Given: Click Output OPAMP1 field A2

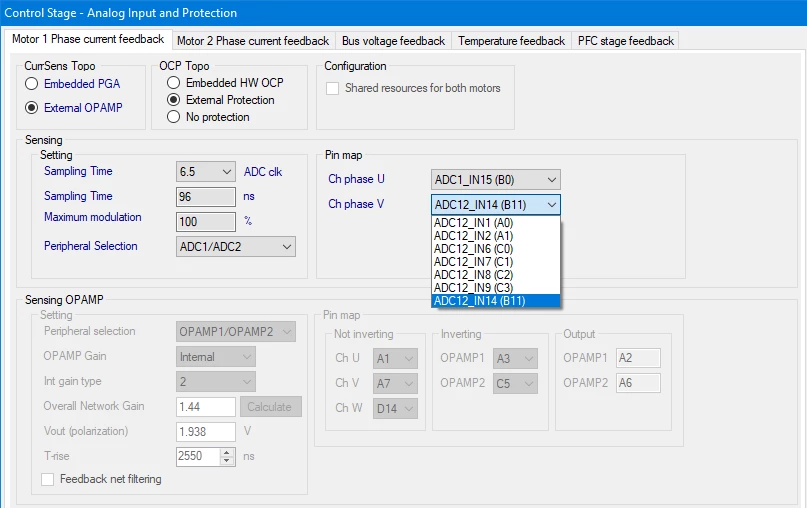Looking at the screenshot, I should coord(638,358).
